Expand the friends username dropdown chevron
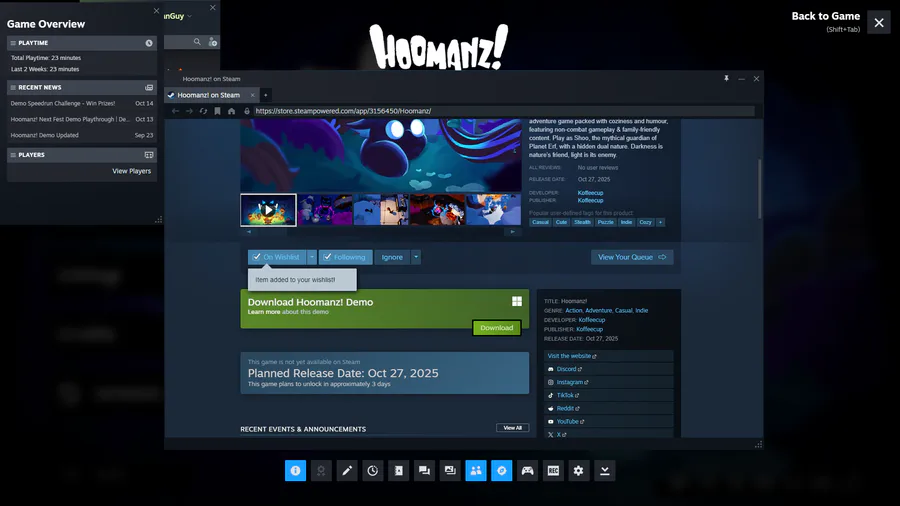 (189, 16)
